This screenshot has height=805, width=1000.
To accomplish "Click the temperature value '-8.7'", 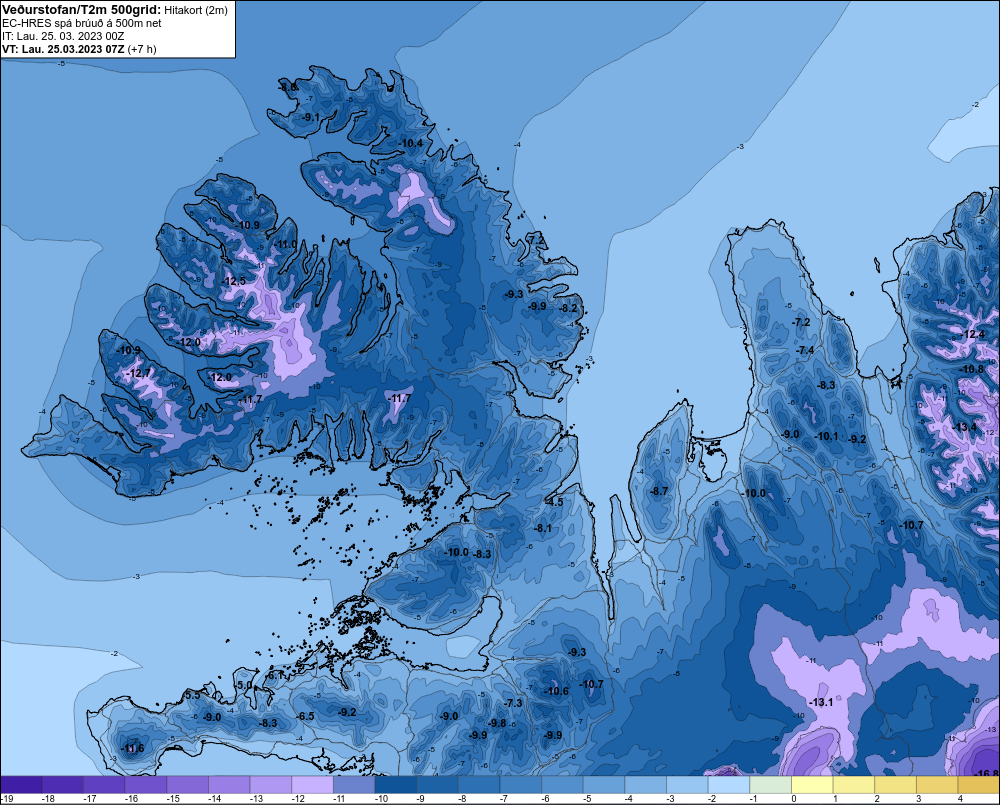I will point(658,491).
